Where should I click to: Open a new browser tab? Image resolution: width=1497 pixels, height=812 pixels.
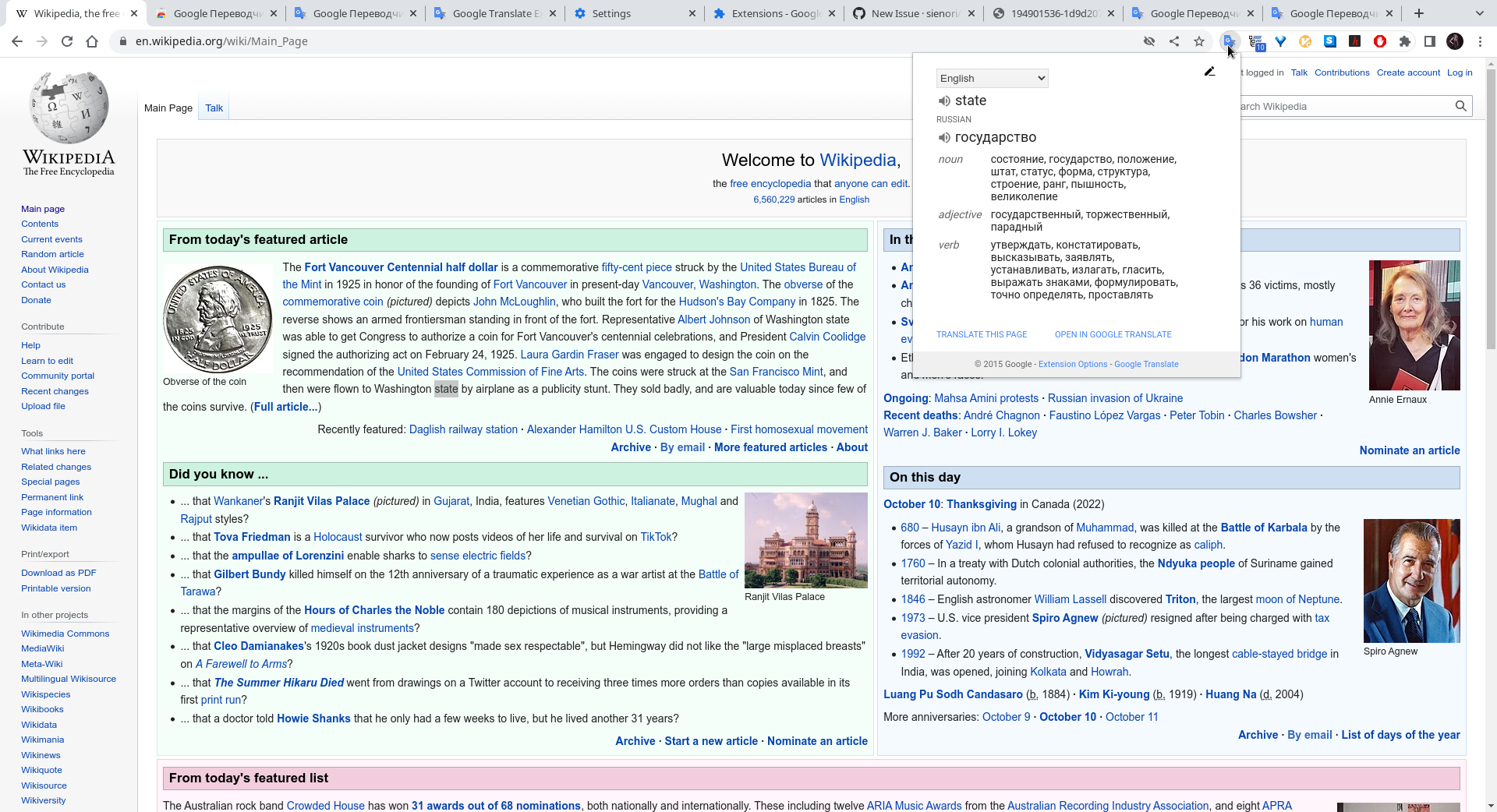click(1419, 13)
